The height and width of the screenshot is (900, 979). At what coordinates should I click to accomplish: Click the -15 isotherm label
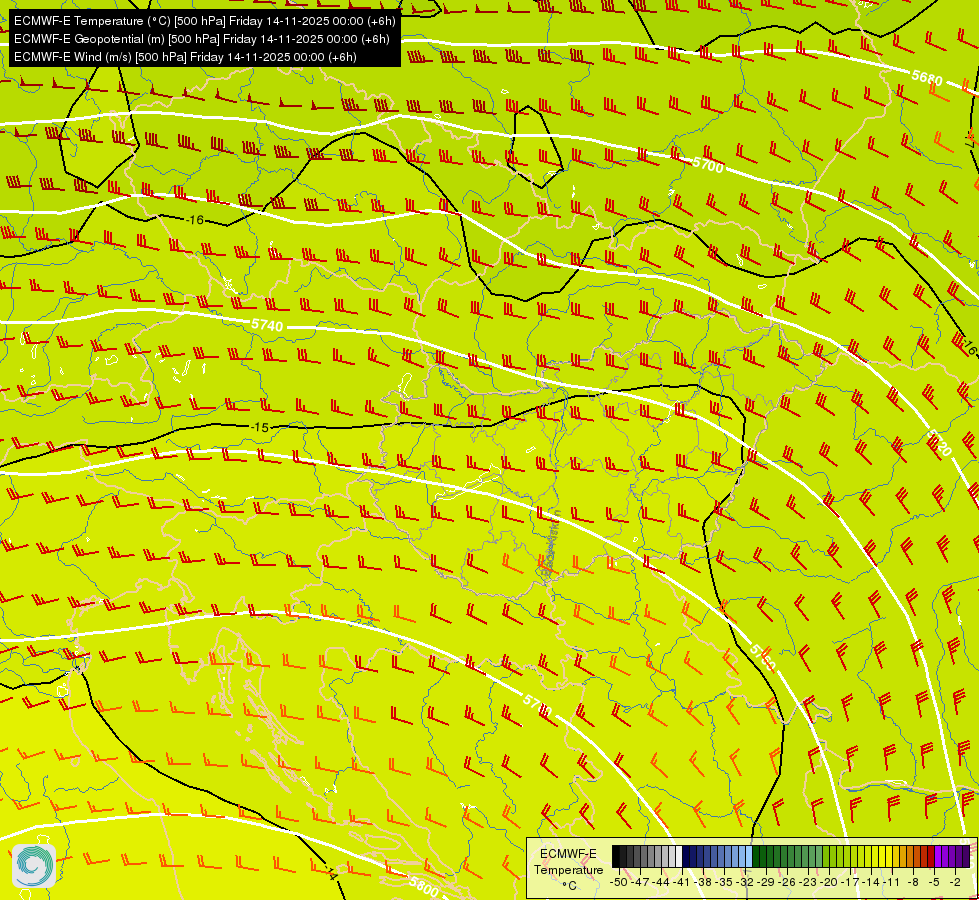[x=260, y=427]
